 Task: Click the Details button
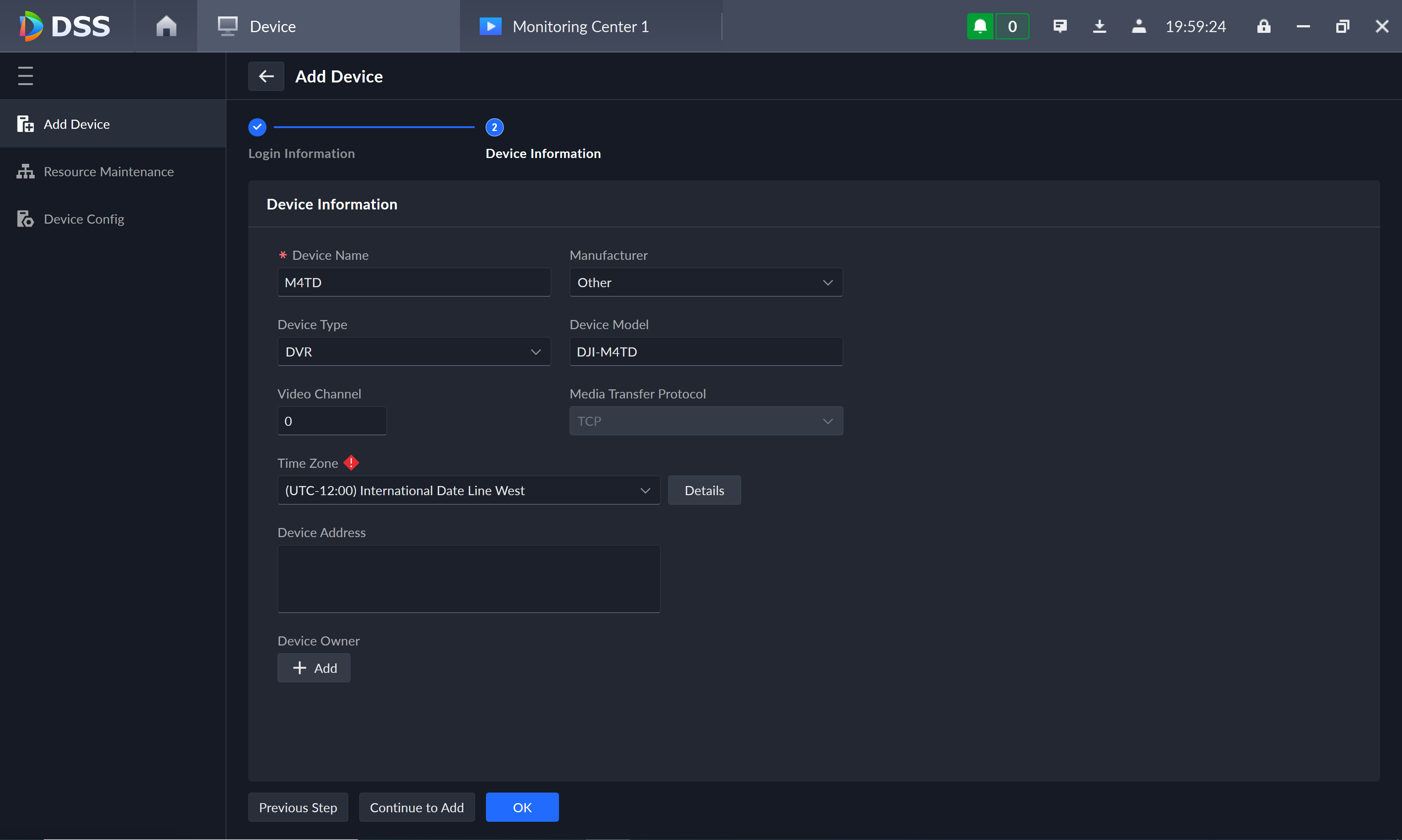[x=704, y=490]
